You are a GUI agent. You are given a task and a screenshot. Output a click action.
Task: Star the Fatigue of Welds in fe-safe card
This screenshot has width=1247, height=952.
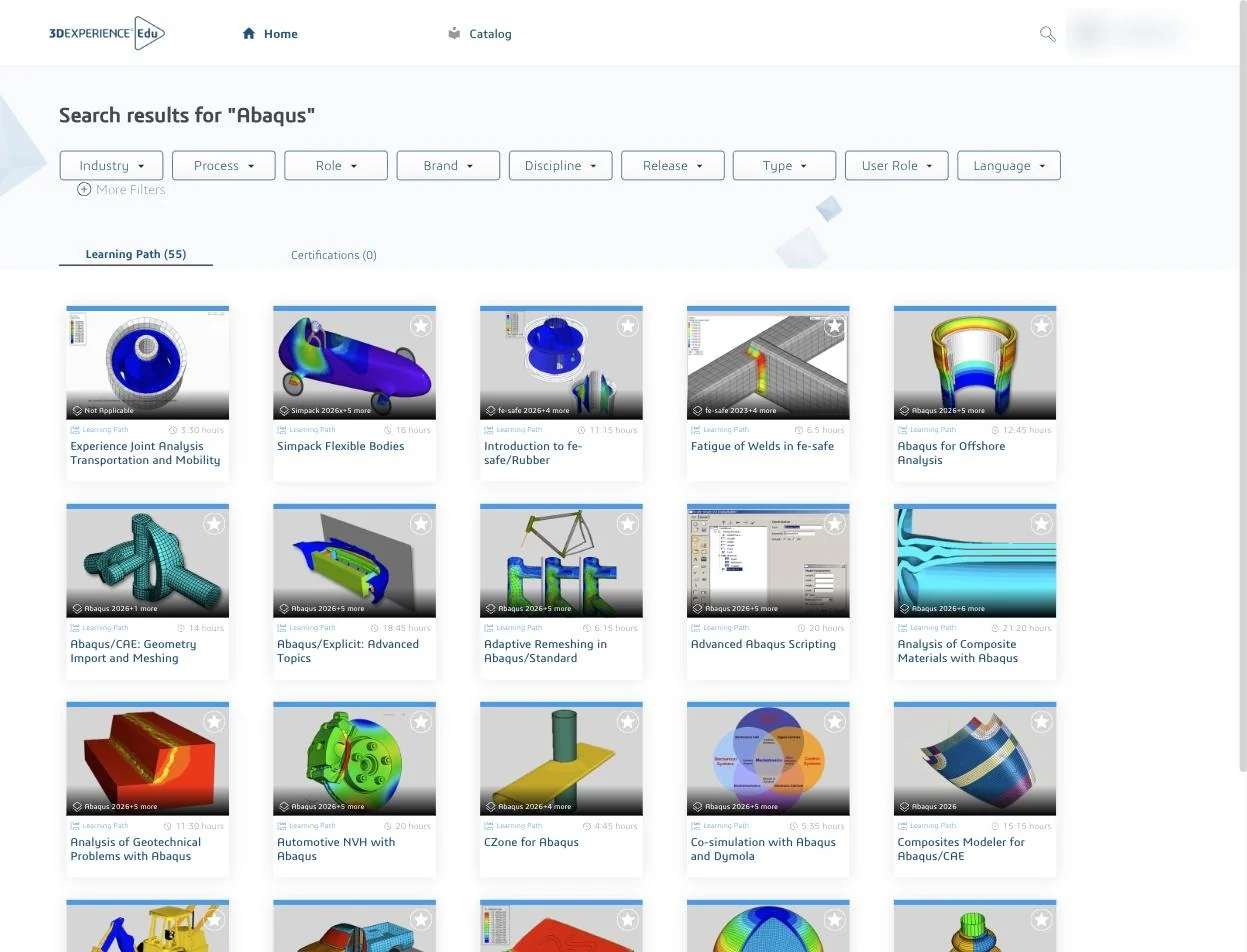835,326
